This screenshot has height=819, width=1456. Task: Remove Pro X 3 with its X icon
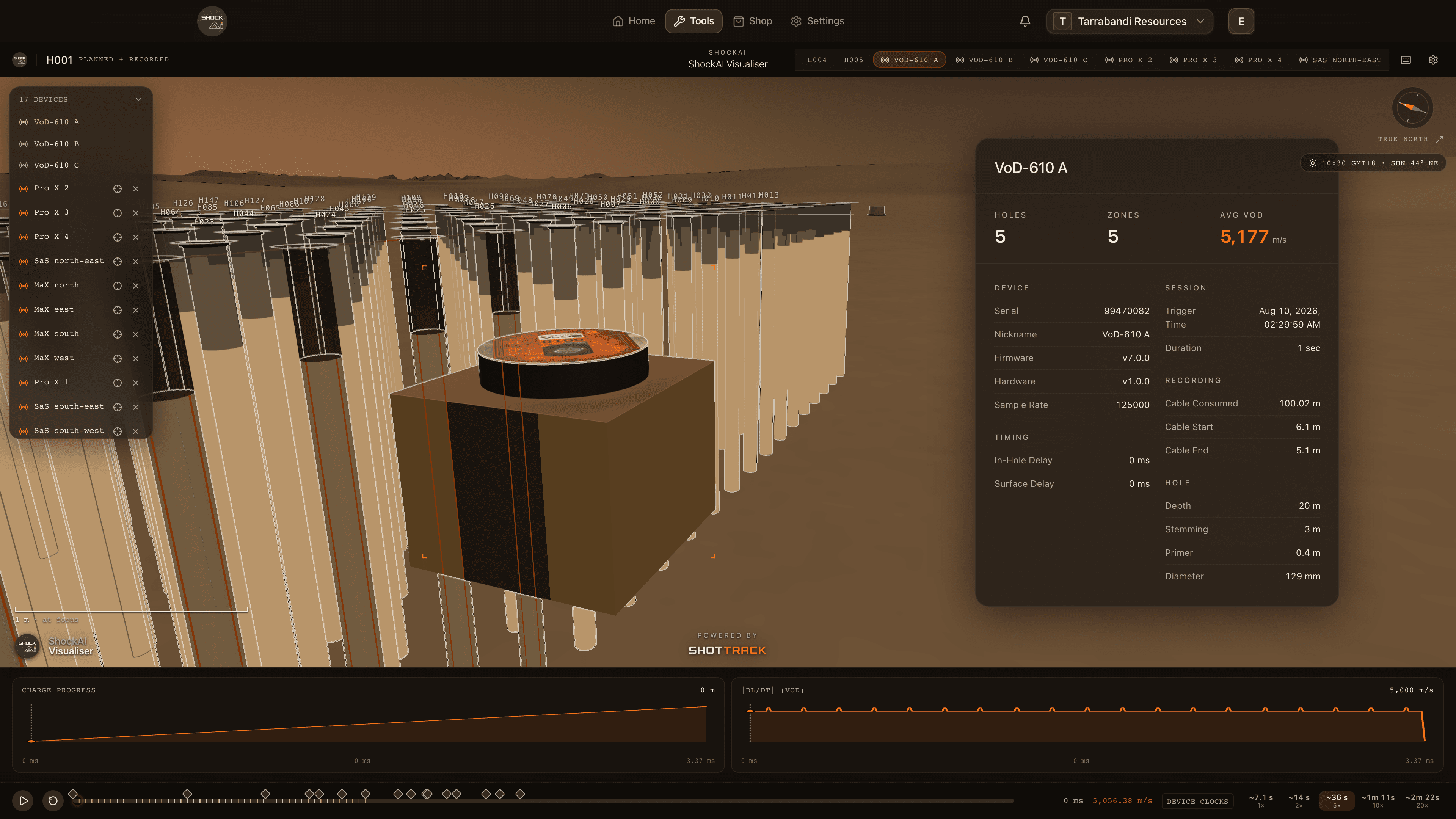coord(136,213)
